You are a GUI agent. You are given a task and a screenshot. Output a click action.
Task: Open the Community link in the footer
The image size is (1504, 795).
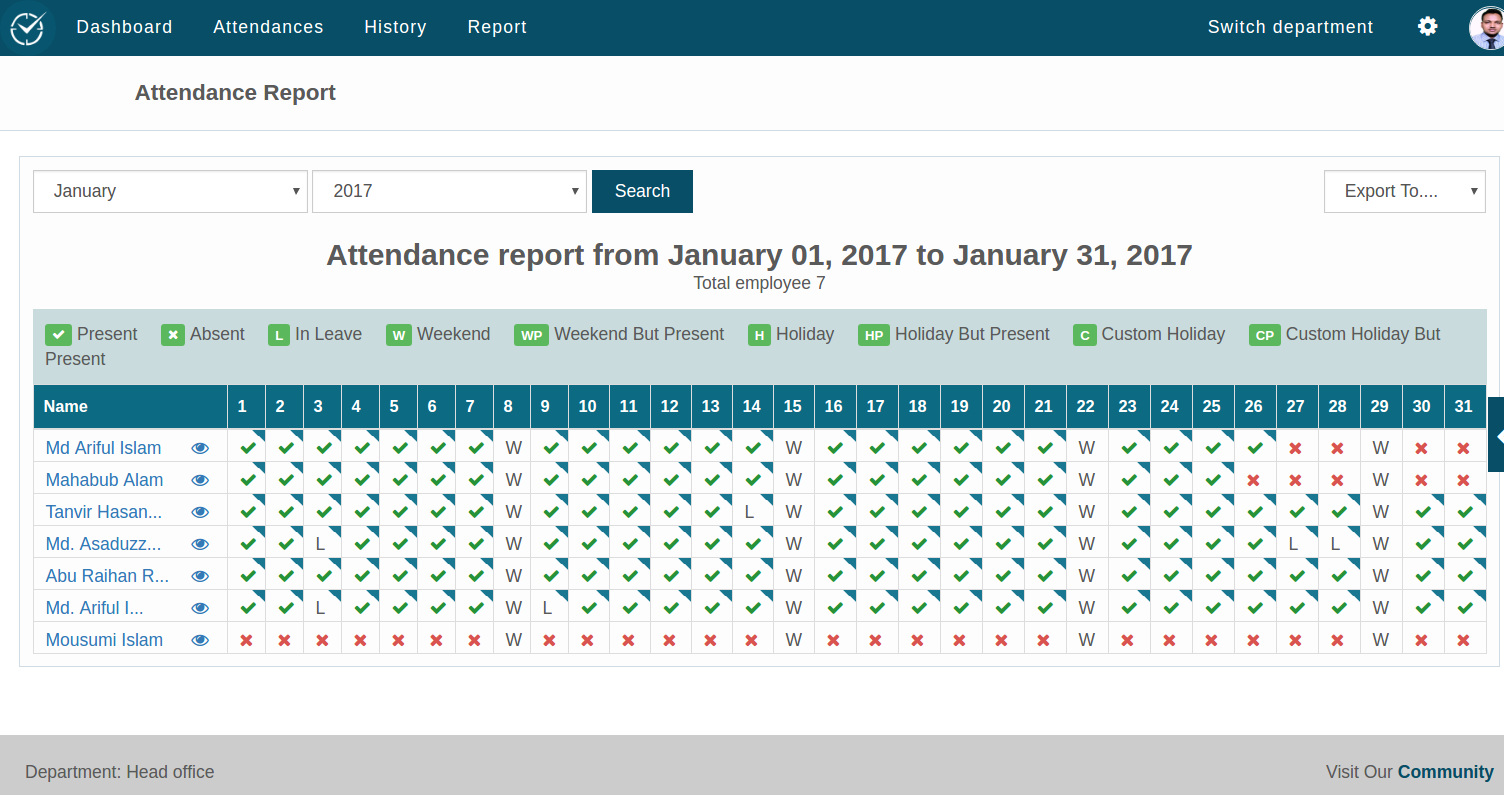pos(1445,771)
